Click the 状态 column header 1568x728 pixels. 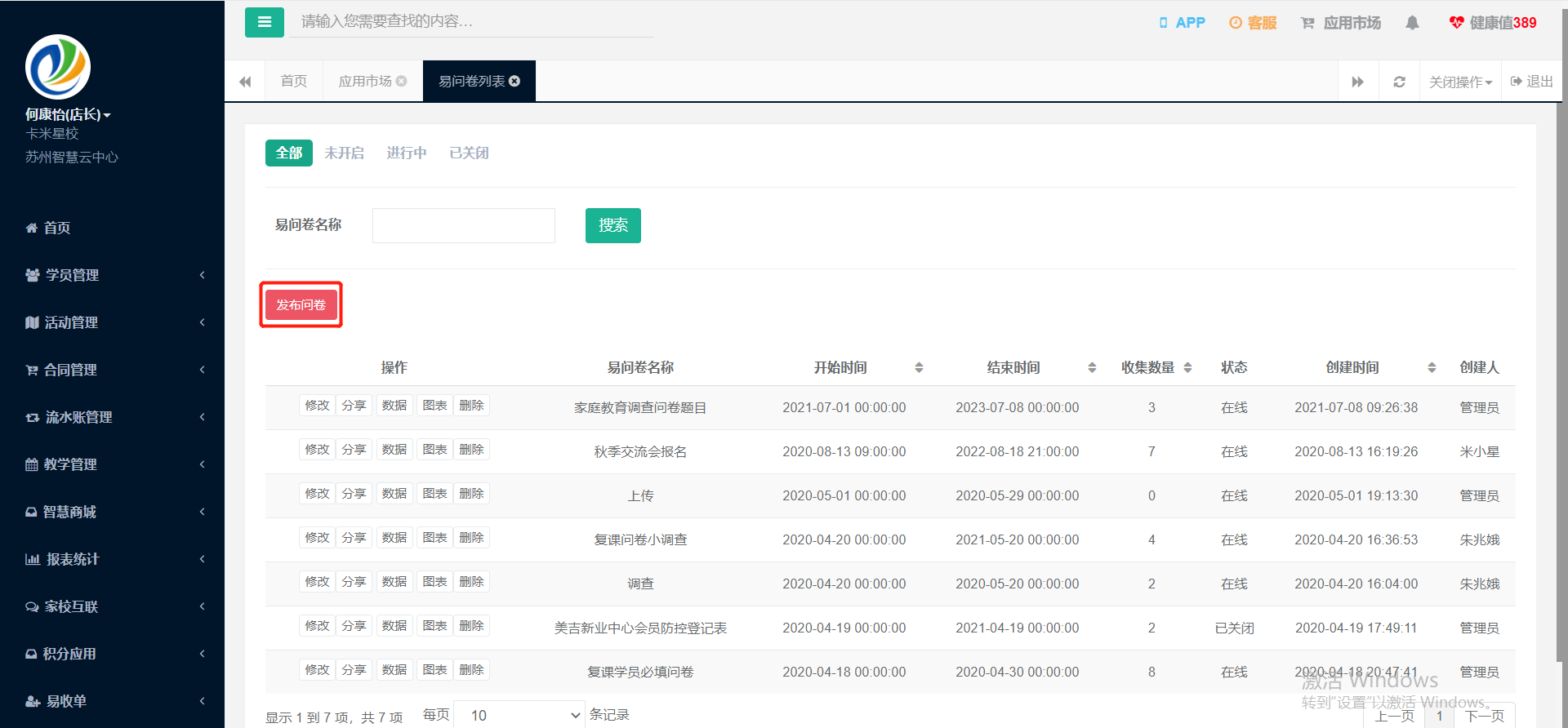pyautogui.click(x=1234, y=368)
